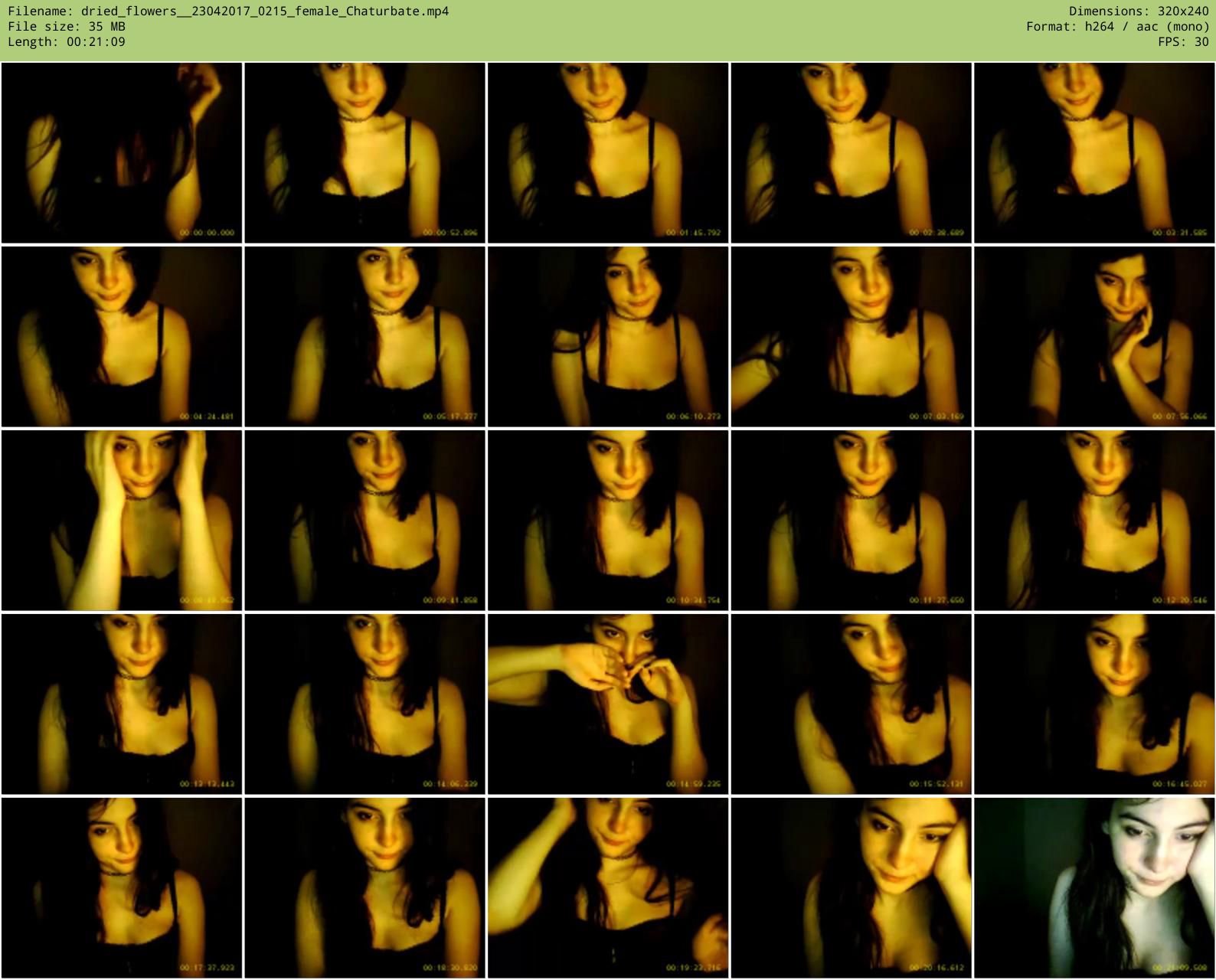
Task: Select the thumbnail timestamped 00:19:23.716
Action: pyautogui.click(x=608, y=888)
